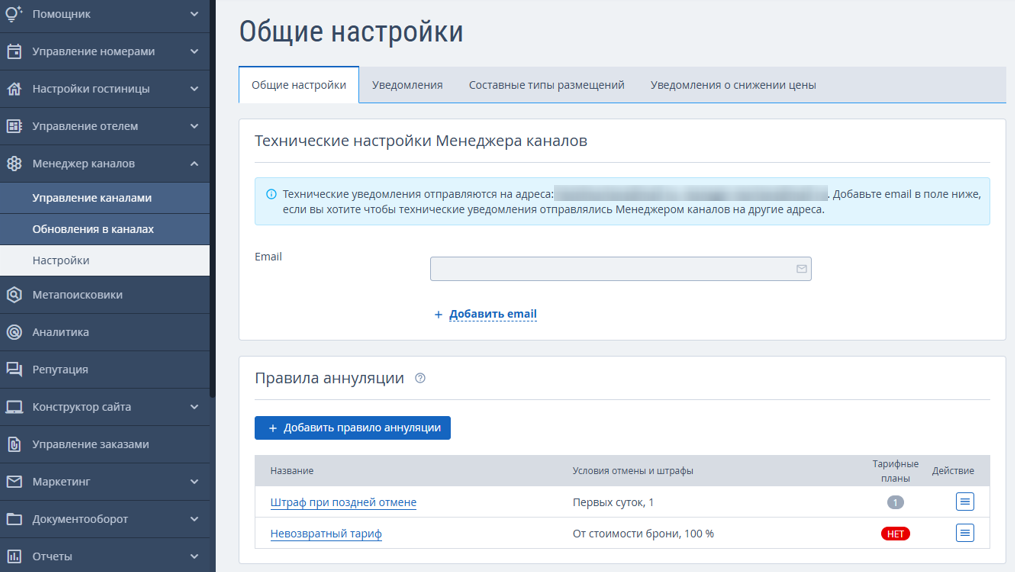Click Добавить правило аннуляции button
Viewport: 1015px width, 572px height.
(352, 428)
